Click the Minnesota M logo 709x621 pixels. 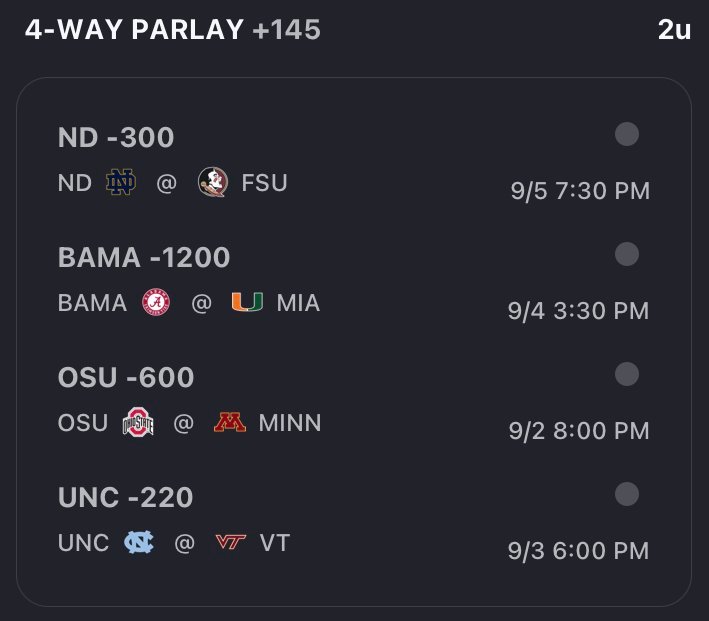click(x=230, y=422)
